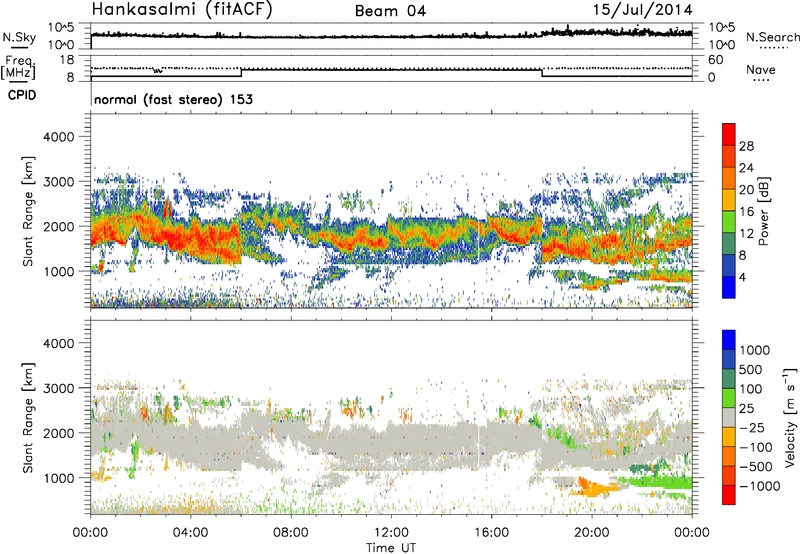
Task: Click the "60" tick on Nave axis
Action: coord(716,60)
